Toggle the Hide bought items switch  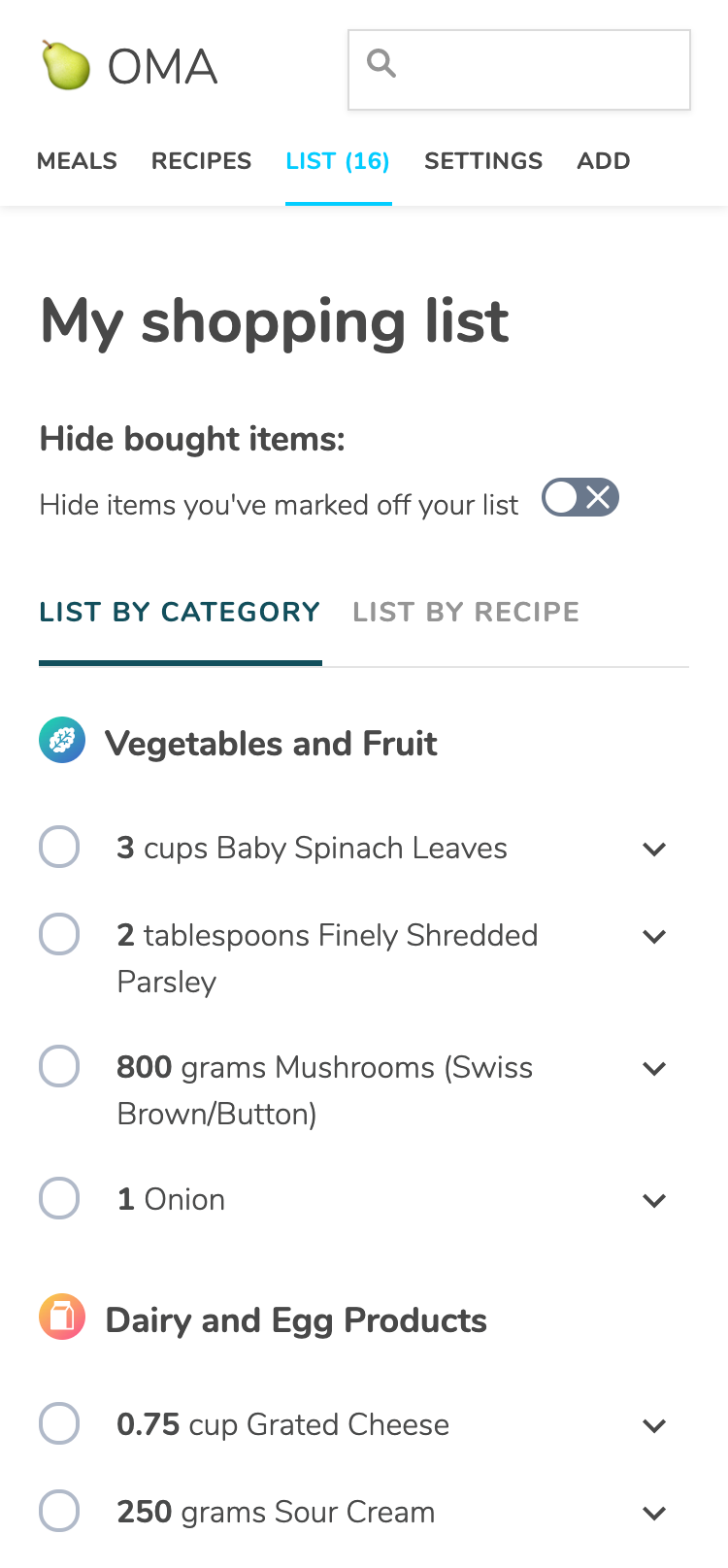pos(580,498)
